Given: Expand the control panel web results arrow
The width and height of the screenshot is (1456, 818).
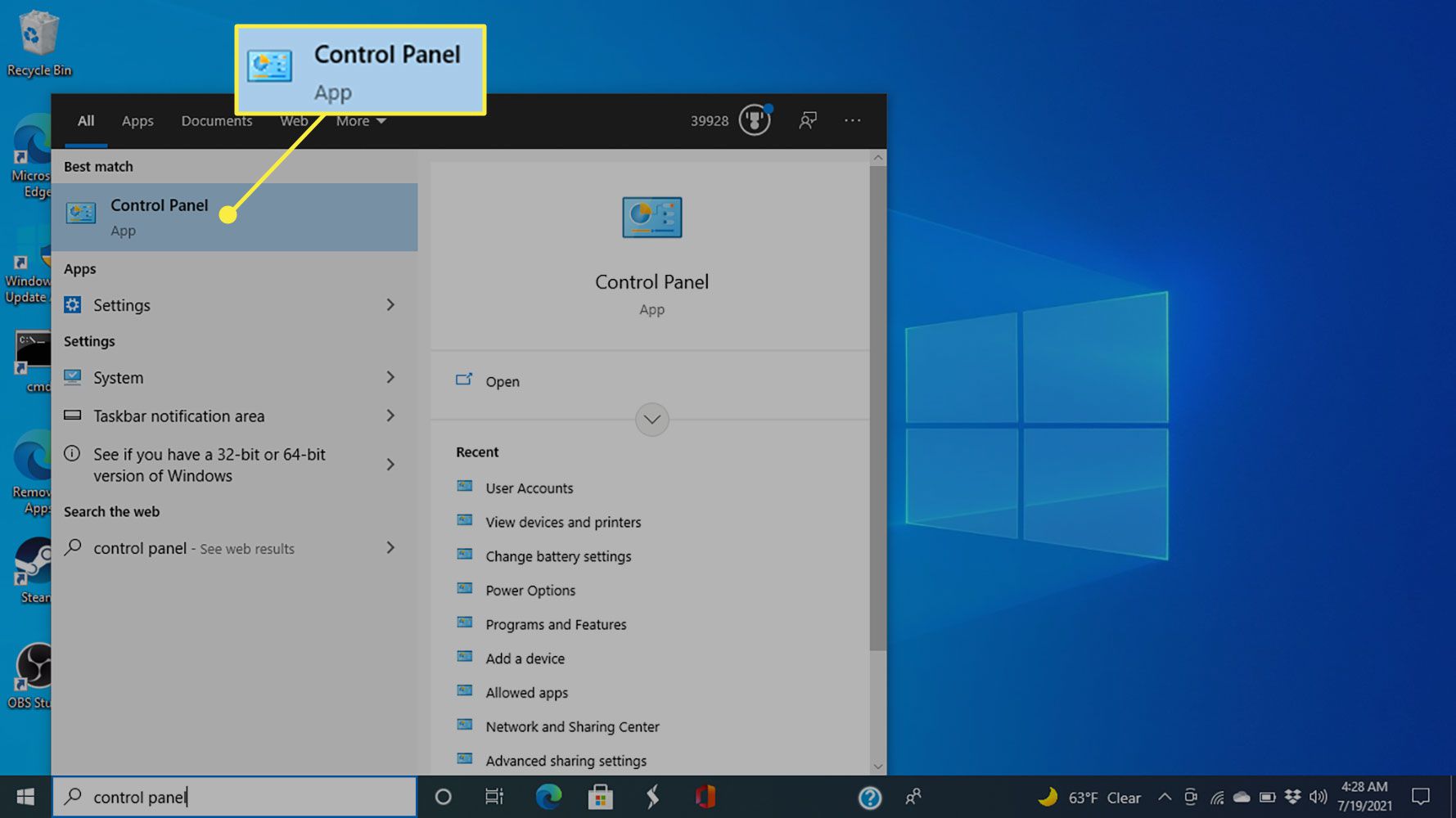Looking at the screenshot, I should (390, 547).
